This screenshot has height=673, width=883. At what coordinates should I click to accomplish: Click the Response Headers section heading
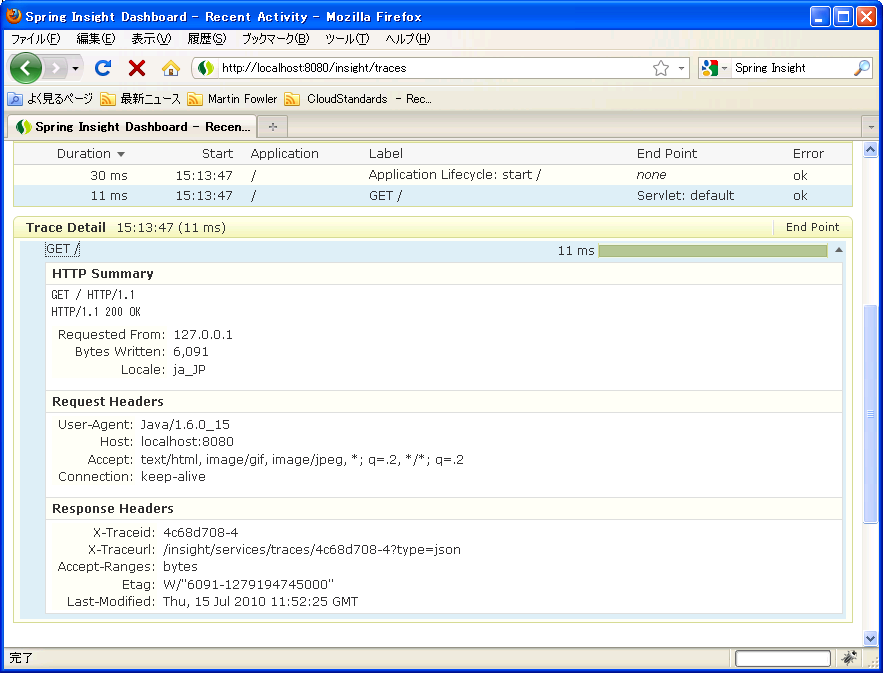[113, 509]
